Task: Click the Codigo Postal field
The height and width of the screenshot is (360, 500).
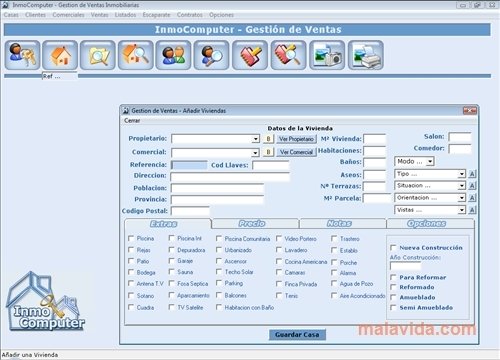Action: click(x=190, y=211)
